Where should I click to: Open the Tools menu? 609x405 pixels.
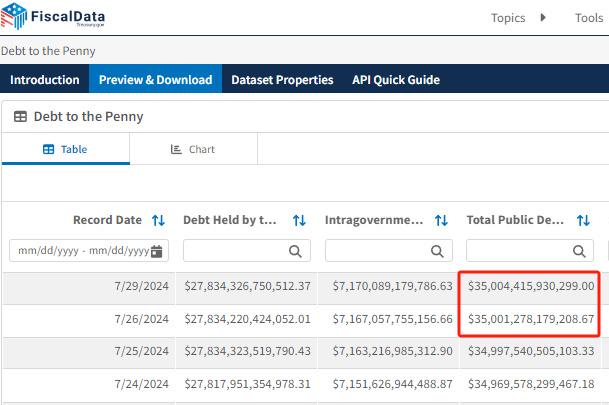pyautogui.click(x=588, y=18)
